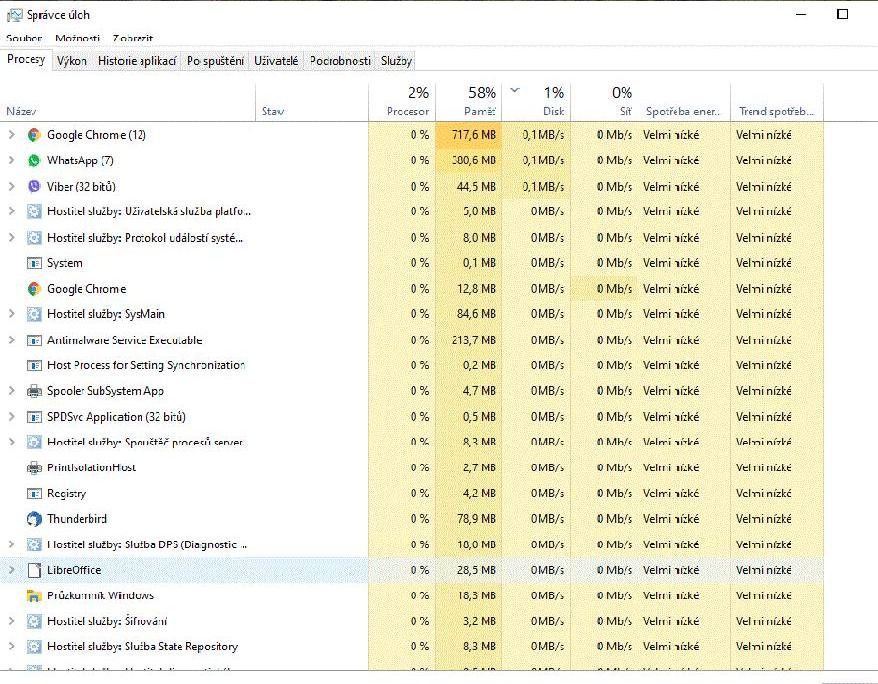This screenshot has height=684, width=878.
Task: Click the Služba State Repository gear icon
Action: (x=34, y=646)
